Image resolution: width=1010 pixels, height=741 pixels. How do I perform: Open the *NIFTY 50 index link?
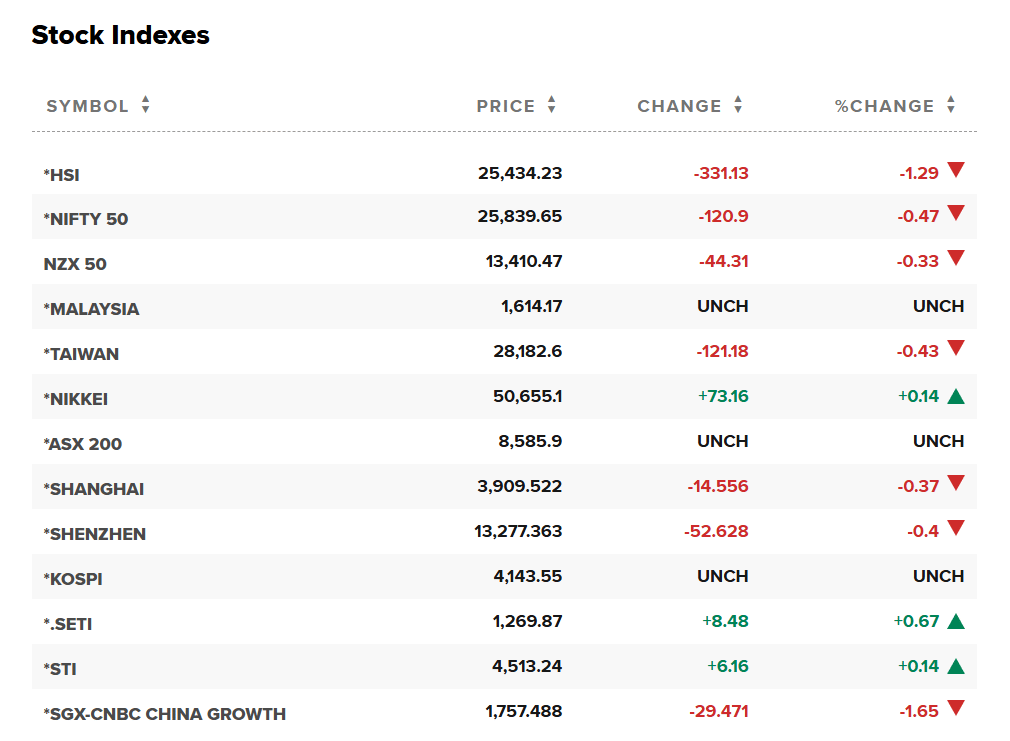pos(86,219)
